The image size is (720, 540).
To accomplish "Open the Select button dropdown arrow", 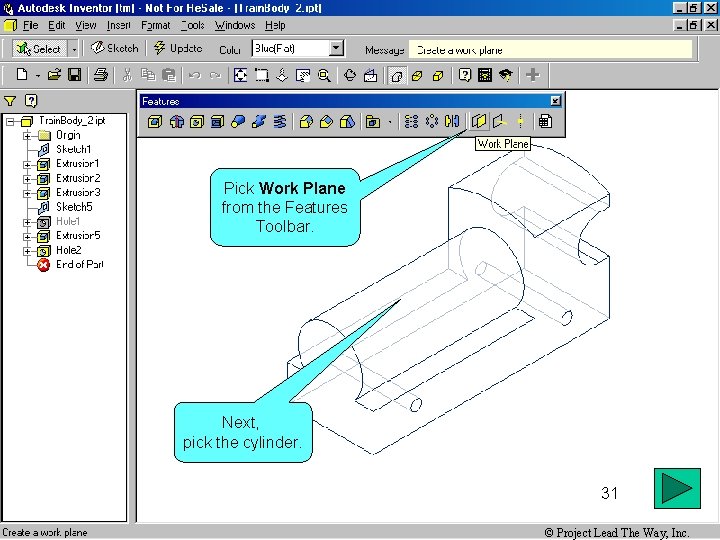I will click(x=73, y=48).
